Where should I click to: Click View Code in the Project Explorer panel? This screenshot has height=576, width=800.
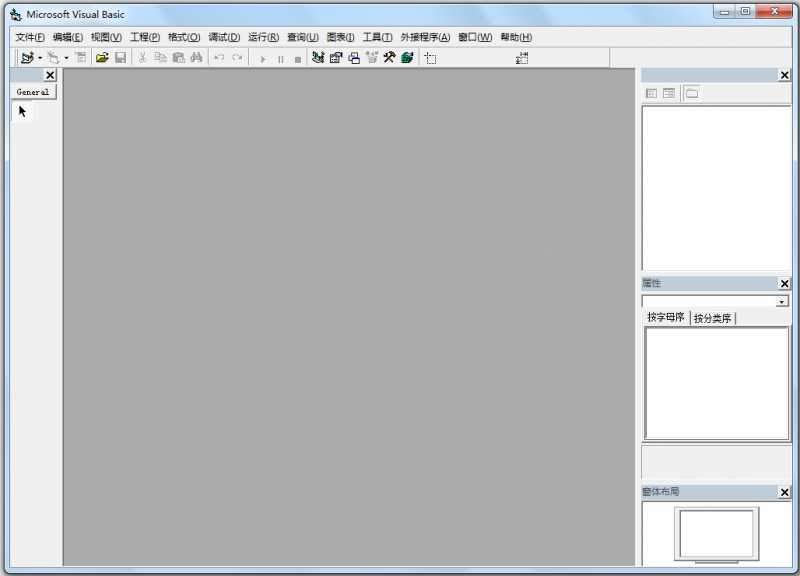point(653,93)
